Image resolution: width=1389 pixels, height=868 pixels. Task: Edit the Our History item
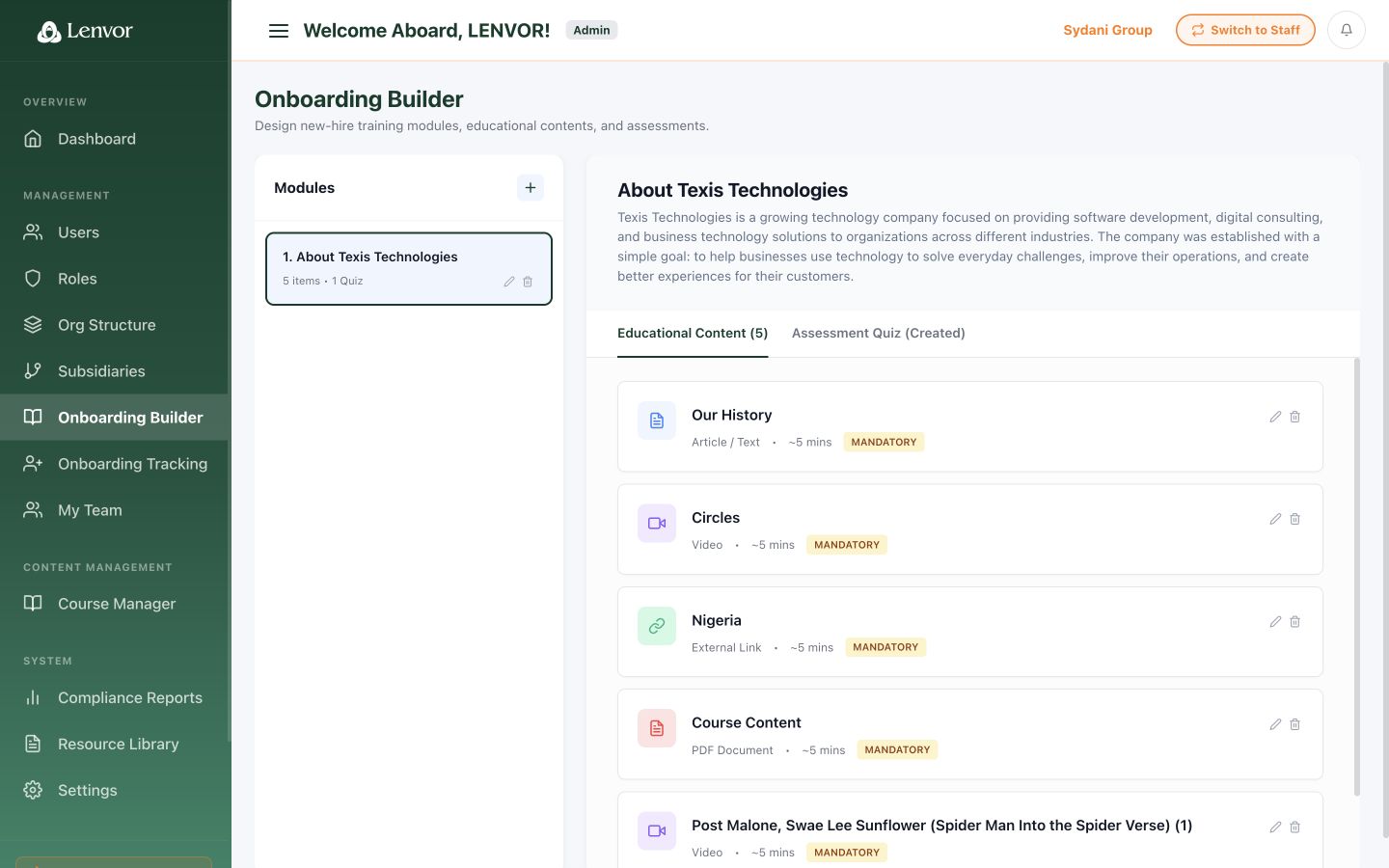tap(1275, 417)
